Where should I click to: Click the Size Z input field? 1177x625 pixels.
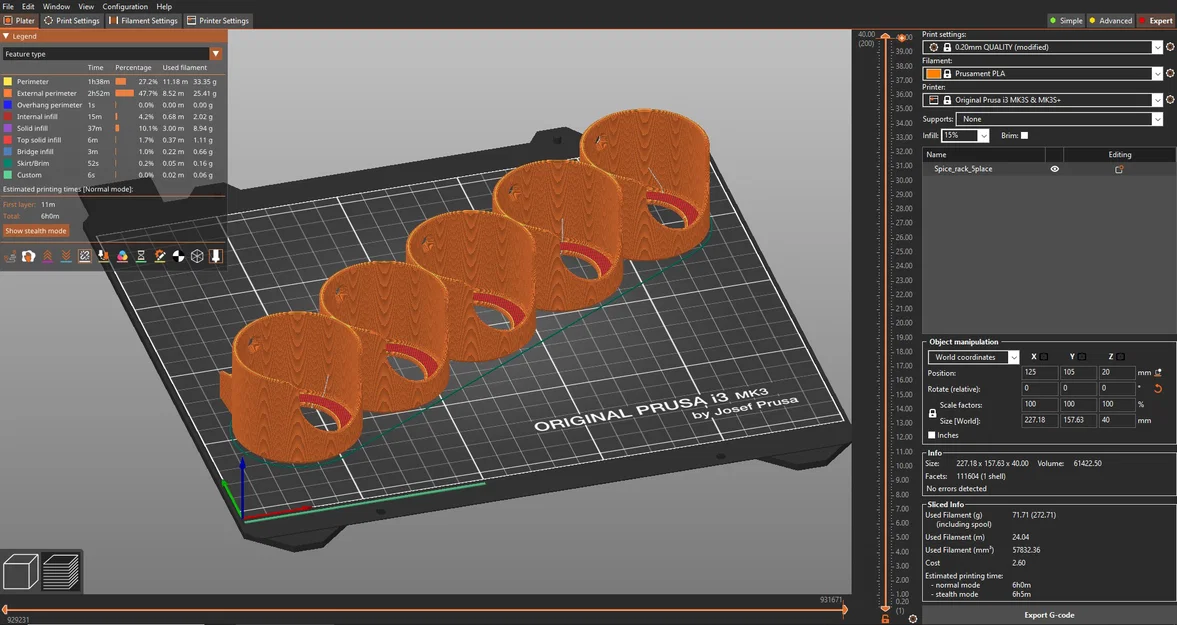(x=1115, y=420)
